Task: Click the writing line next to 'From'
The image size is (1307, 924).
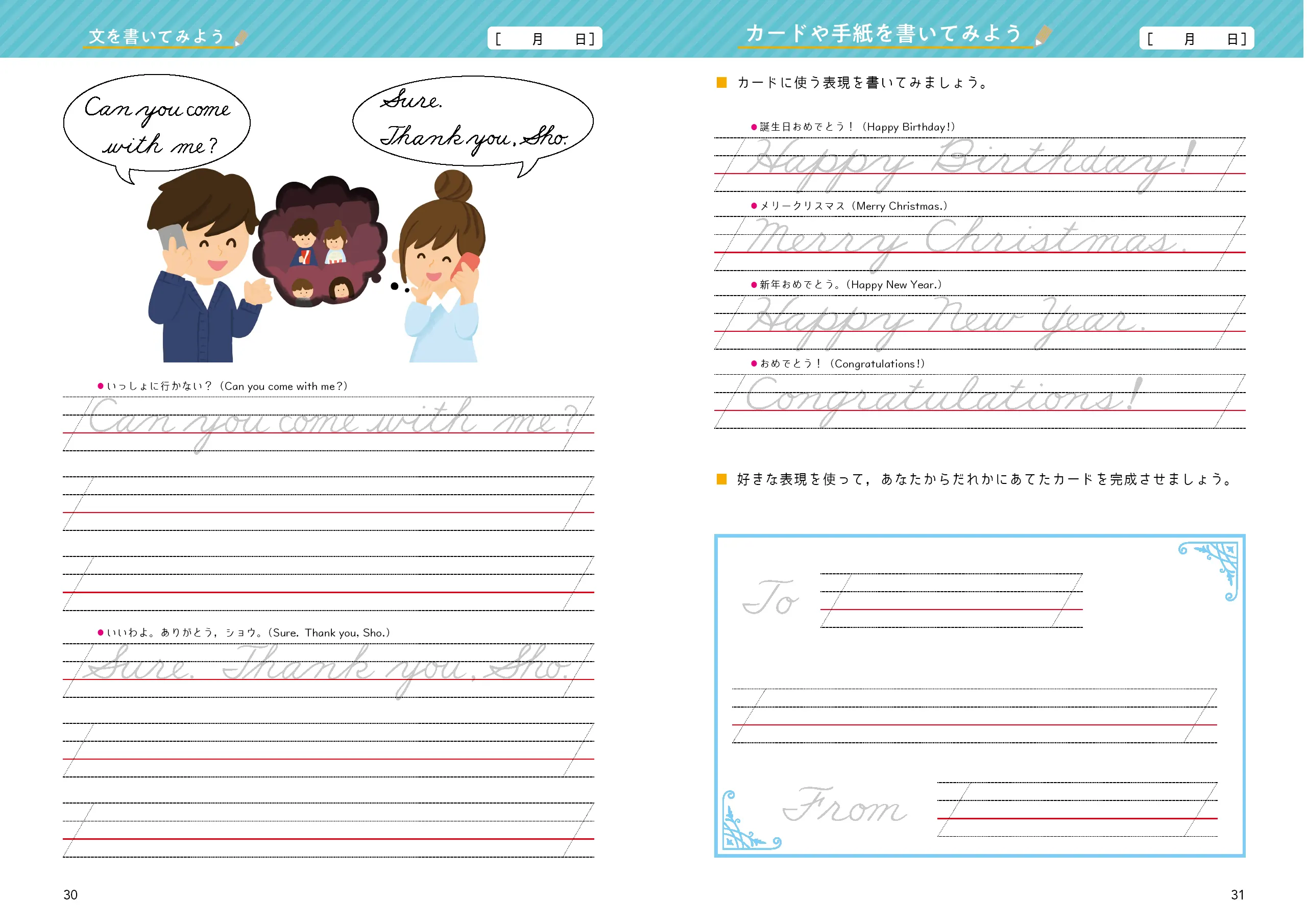Action: click(x=1078, y=810)
